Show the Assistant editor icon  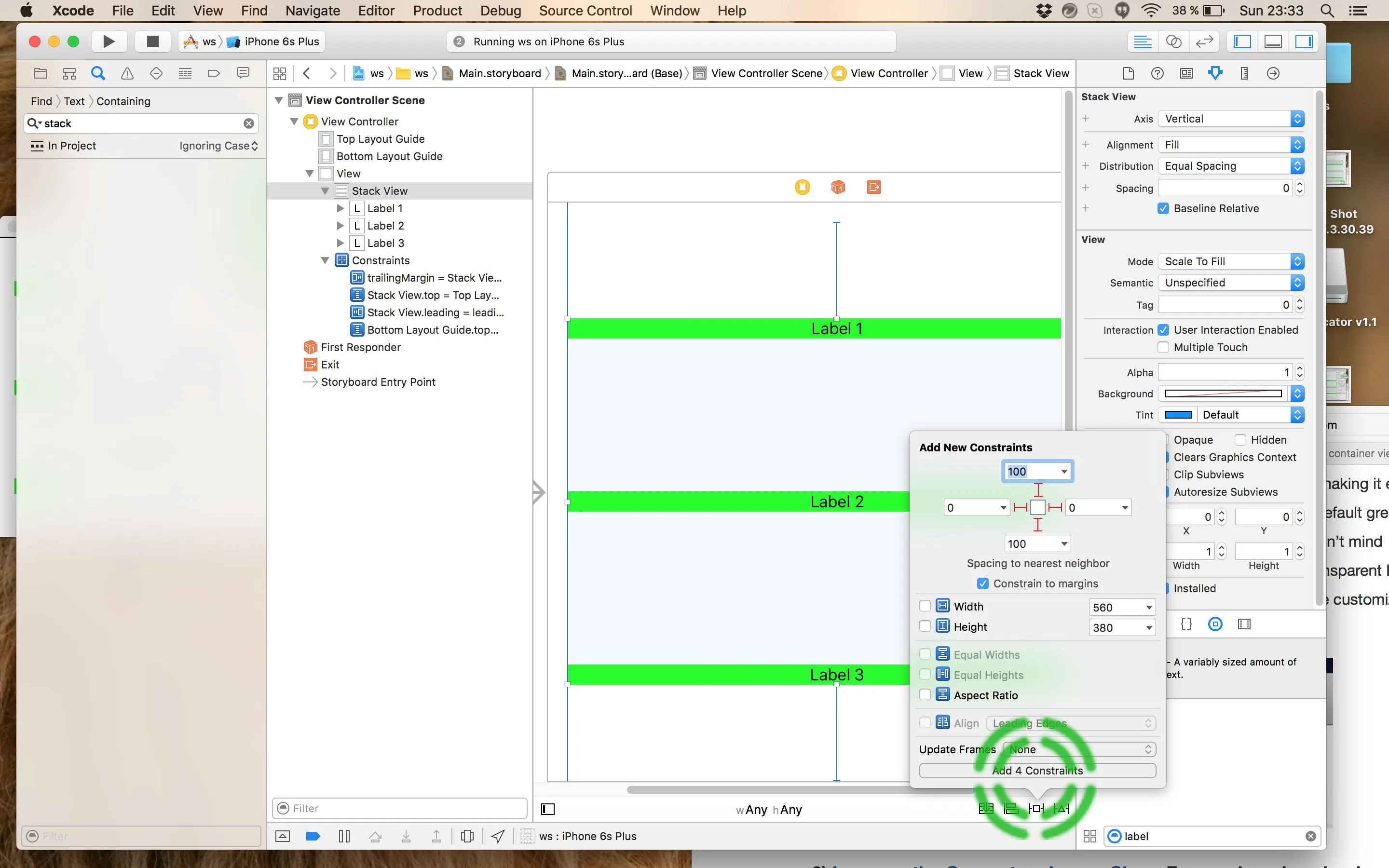[1173, 41]
